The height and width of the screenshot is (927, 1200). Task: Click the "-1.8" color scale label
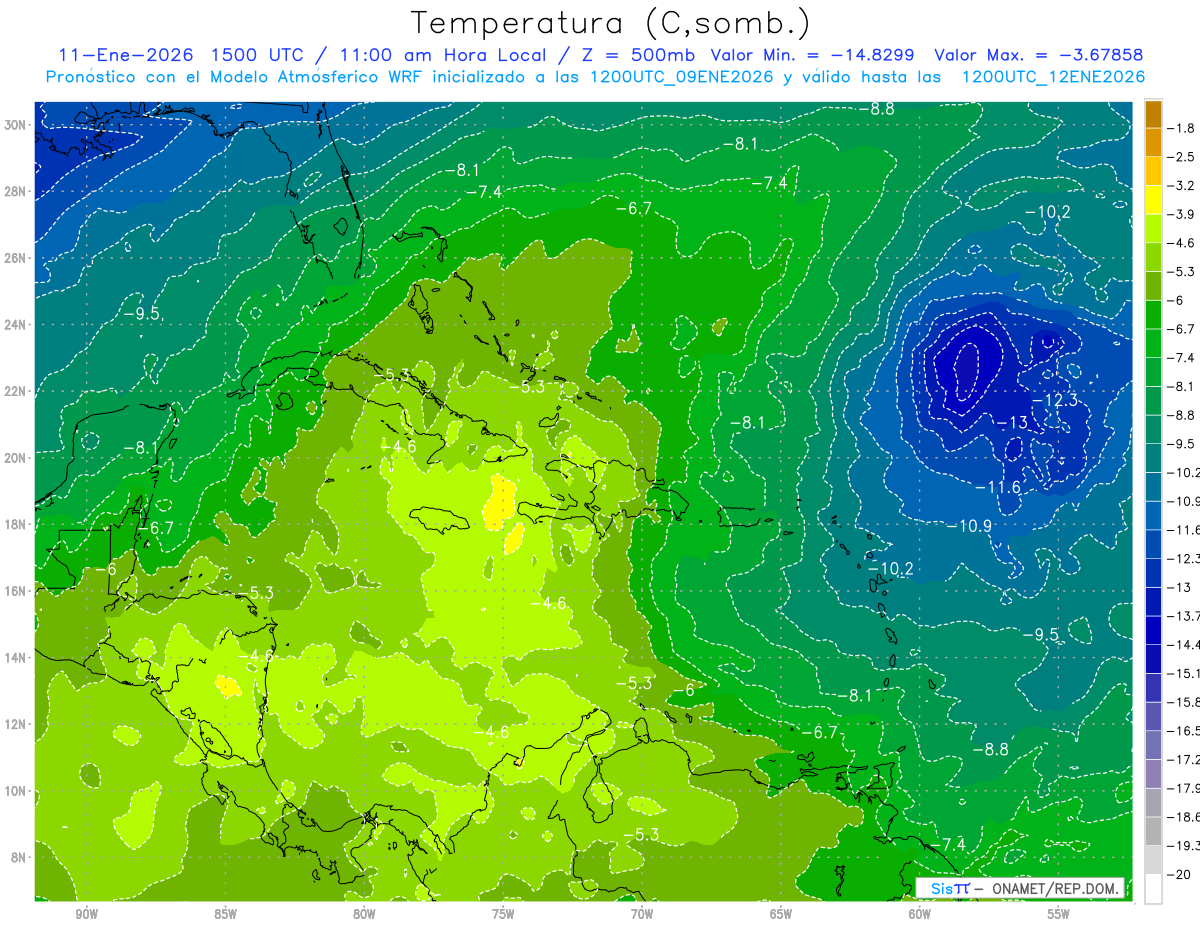pyautogui.click(x=1181, y=128)
